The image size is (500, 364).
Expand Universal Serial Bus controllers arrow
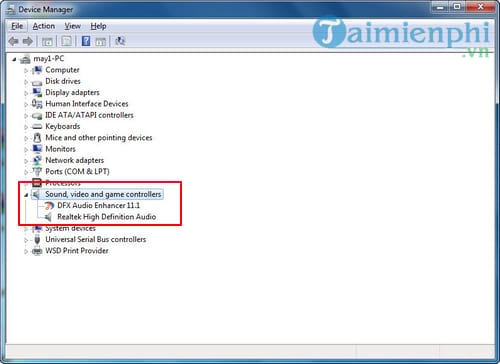pyautogui.click(x=26, y=240)
